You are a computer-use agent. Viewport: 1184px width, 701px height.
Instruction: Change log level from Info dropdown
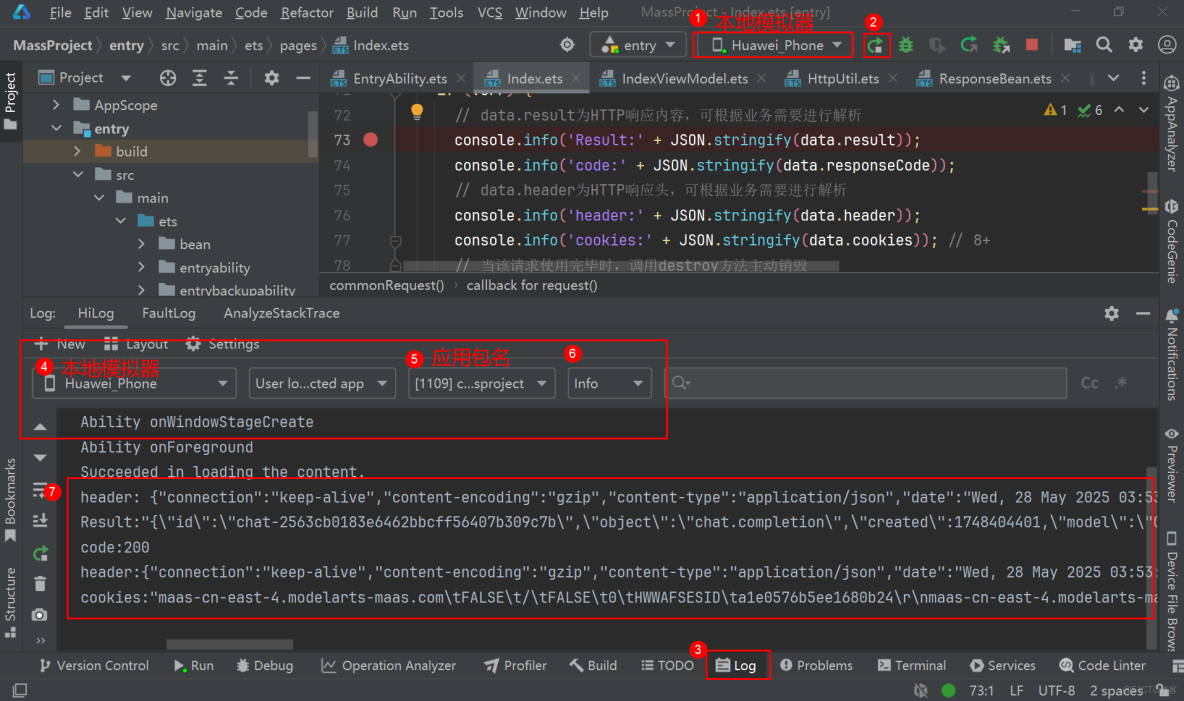click(x=609, y=383)
